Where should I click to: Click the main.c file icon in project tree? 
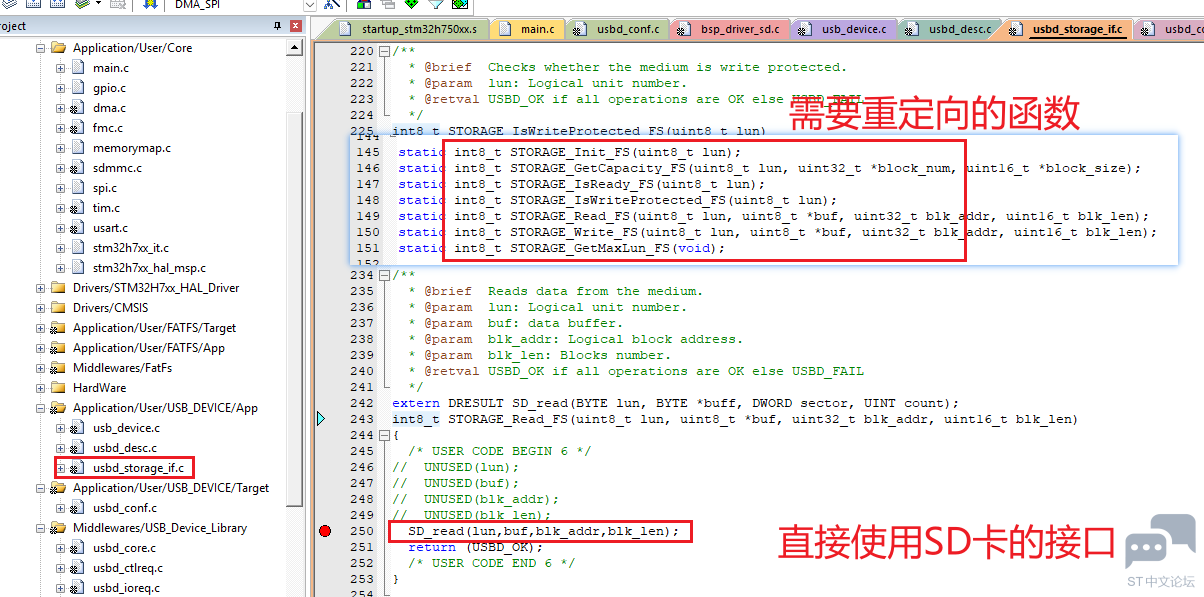[x=76, y=68]
